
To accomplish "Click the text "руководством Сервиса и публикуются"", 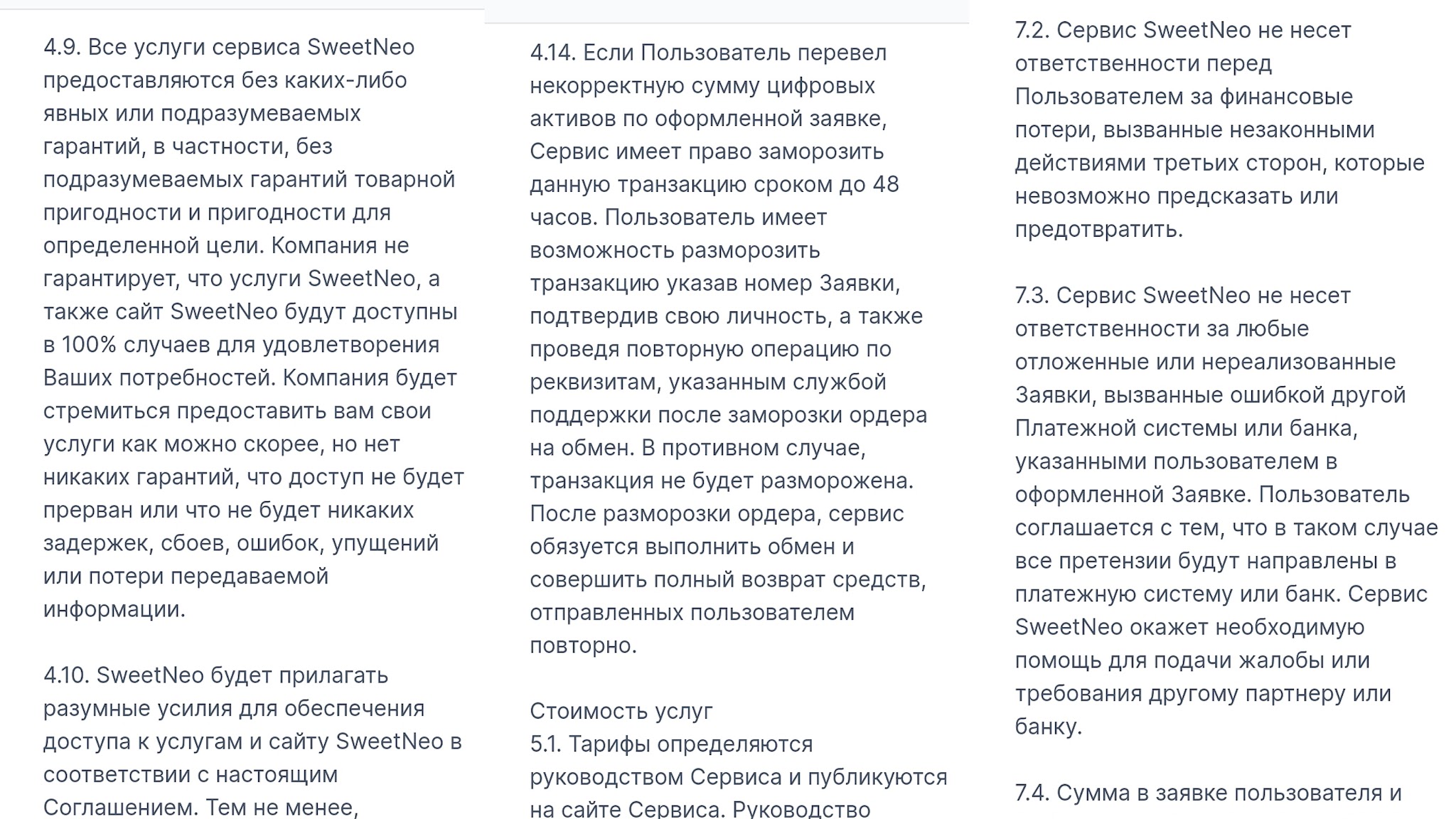I will tap(739, 777).
